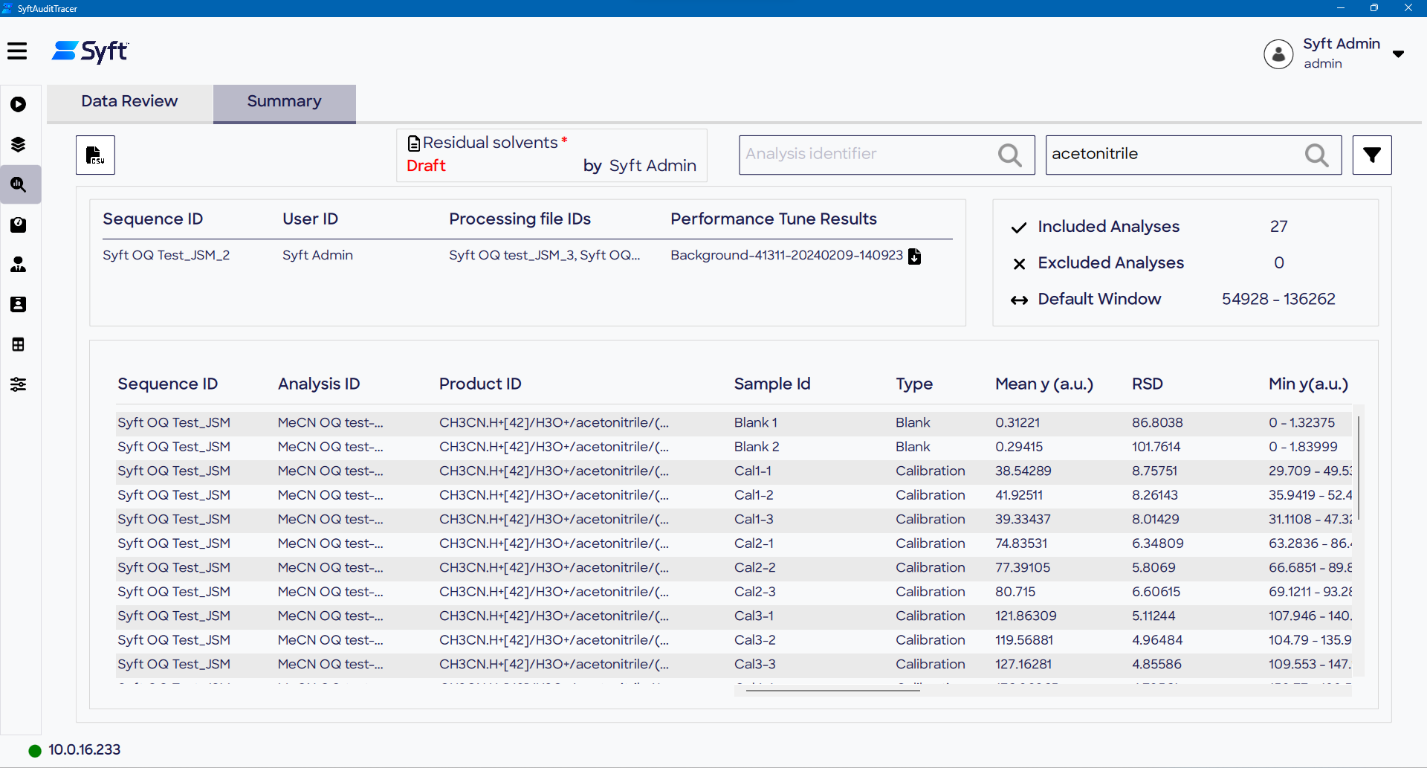Click the contact badge sidebar icon
This screenshot has height=768, width=1427.
[x=18, y=304]
